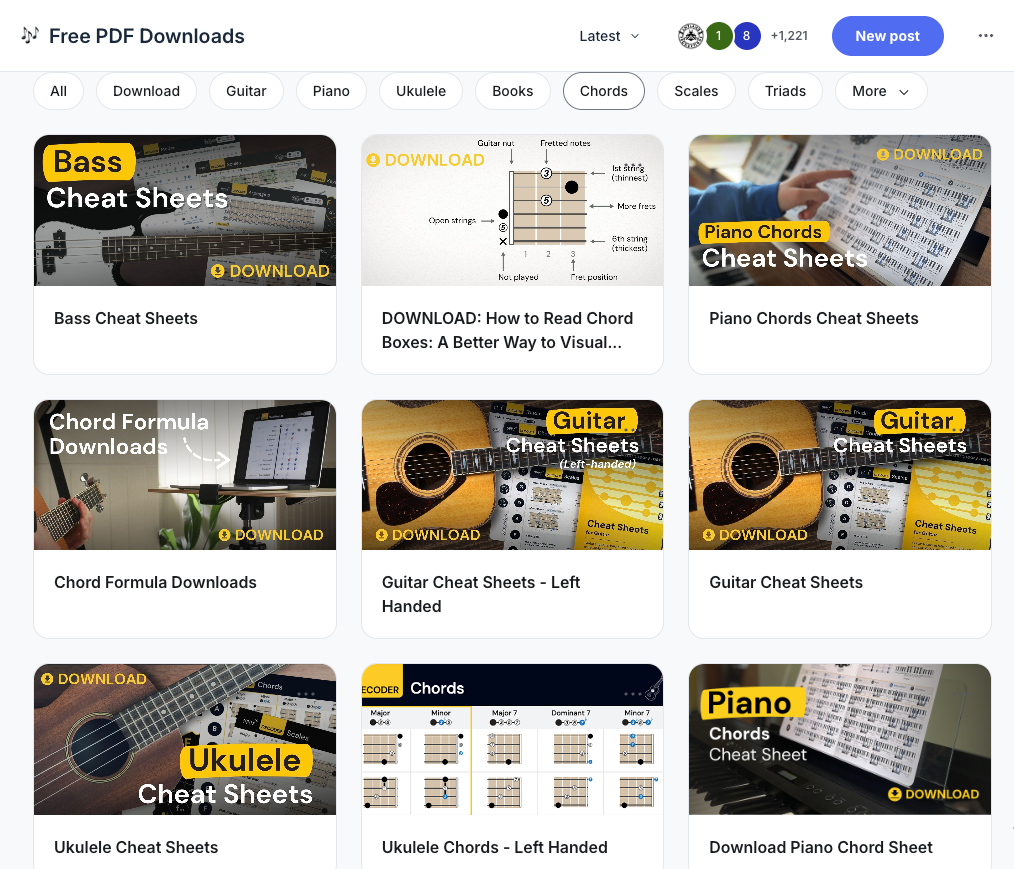Open the How to Read Chord Boxes diagram
This screenshot has height=869, width=1014.
[512, 210]
